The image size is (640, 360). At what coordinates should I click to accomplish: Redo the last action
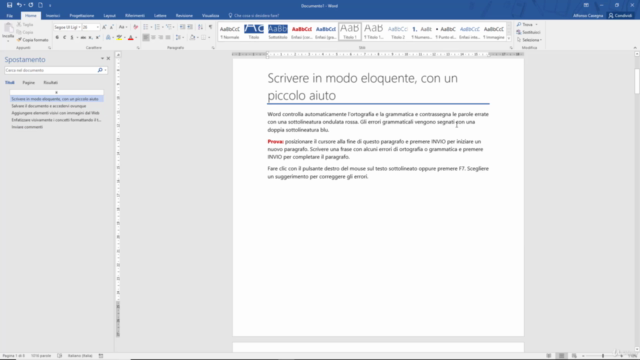31,5
